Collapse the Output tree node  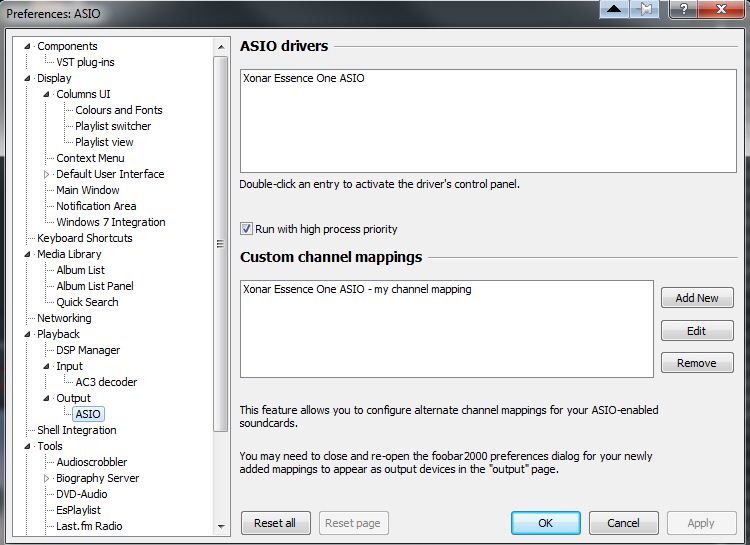pyautogui.click(x=46, y=399)
